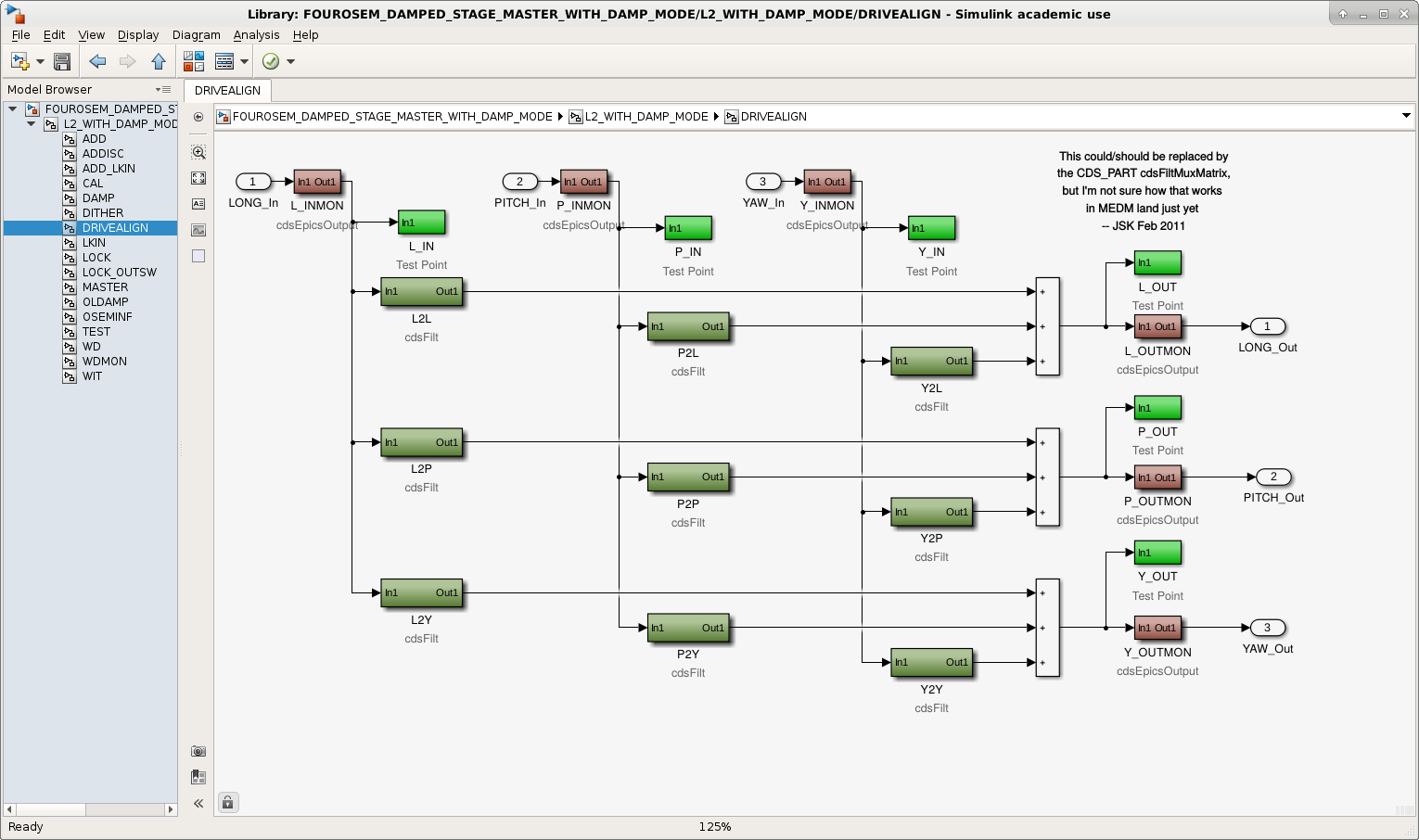Select OSEMINF in the Model Browser
This screenshot has width=1419, height=840.
107,317
